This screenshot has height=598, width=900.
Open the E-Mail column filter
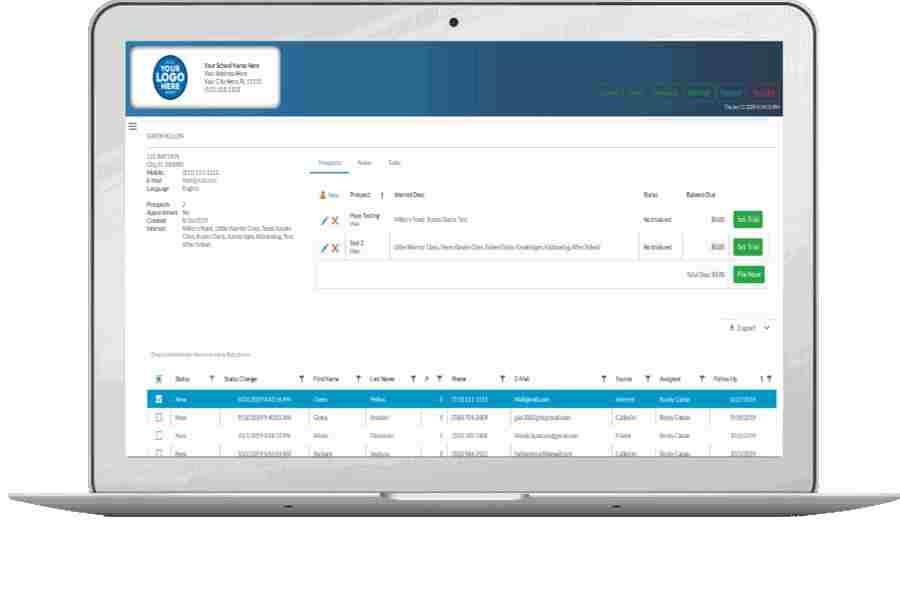(603, 379)
